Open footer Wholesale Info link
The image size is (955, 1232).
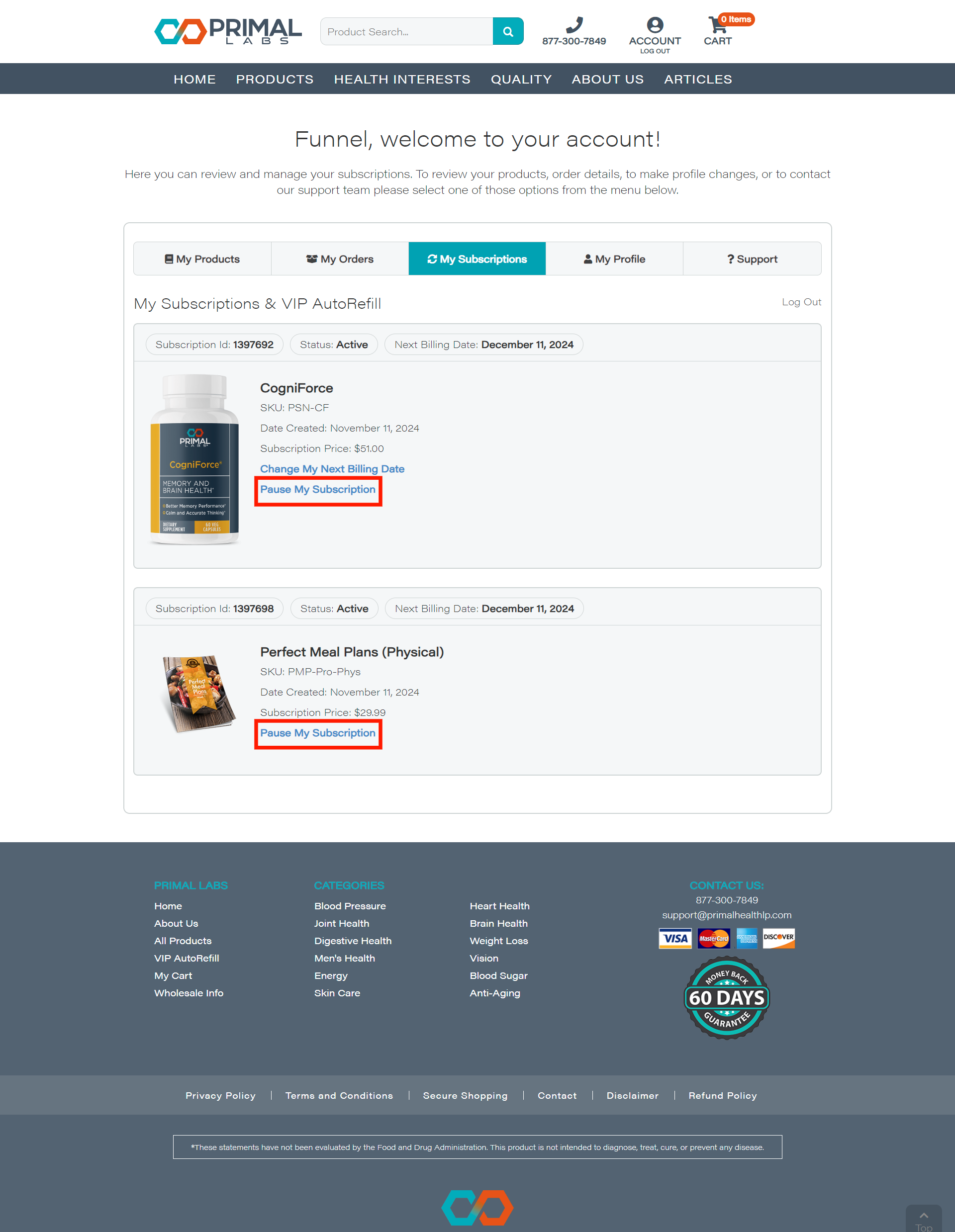(189, 993)
